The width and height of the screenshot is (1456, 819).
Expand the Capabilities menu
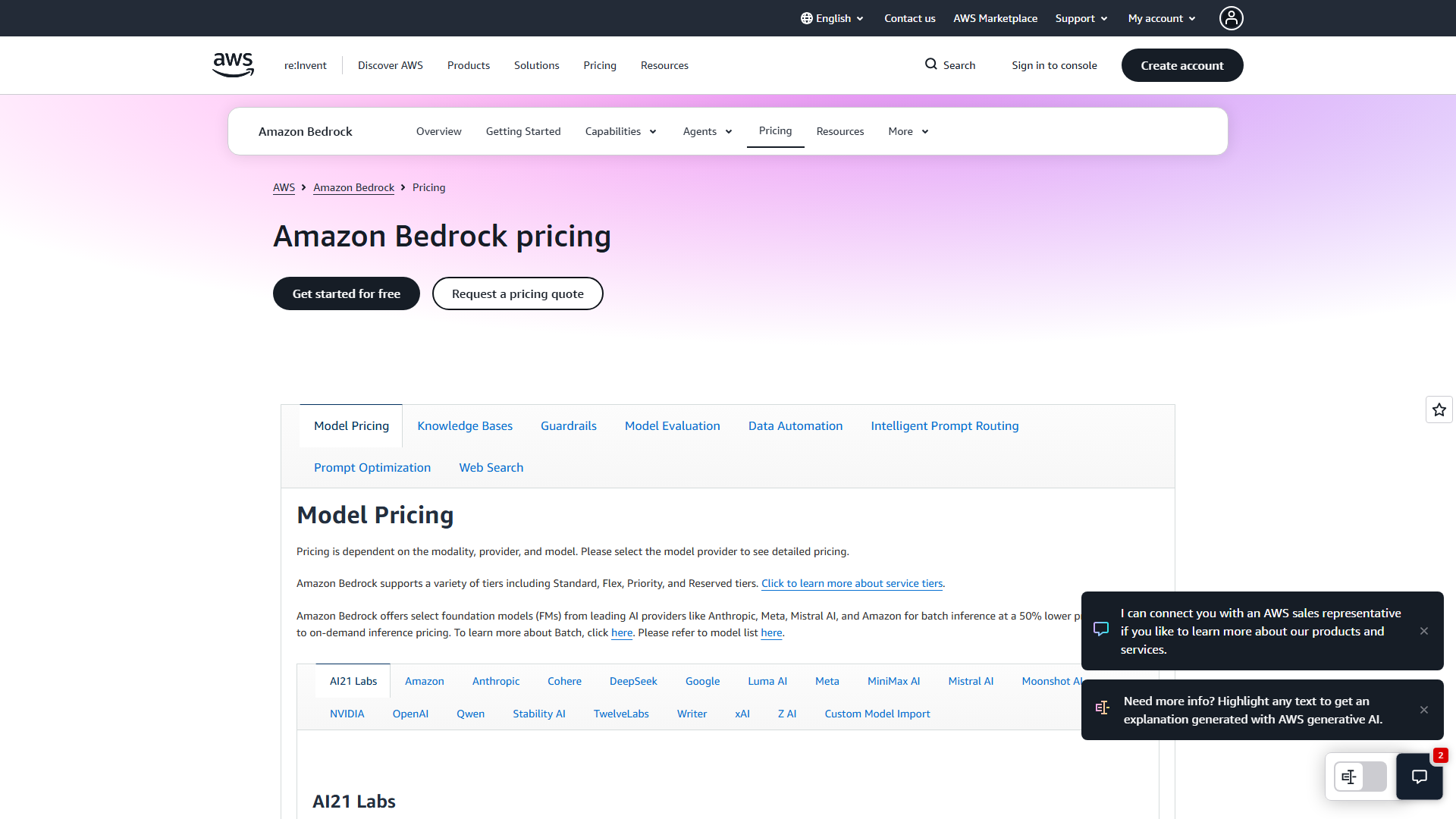point(620,131)
